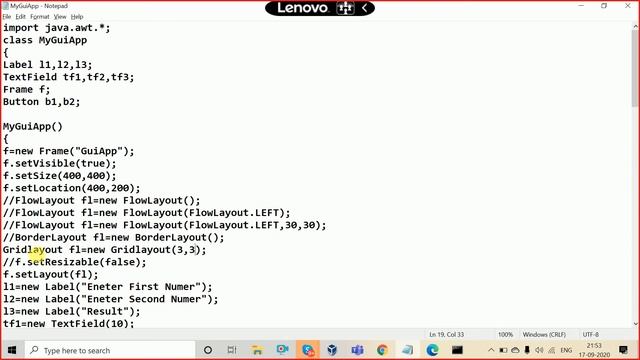640x360 pixels.
Task: Open Google Chrome from the taskbar
Action: pyautogui.click(x=382, y=350)
